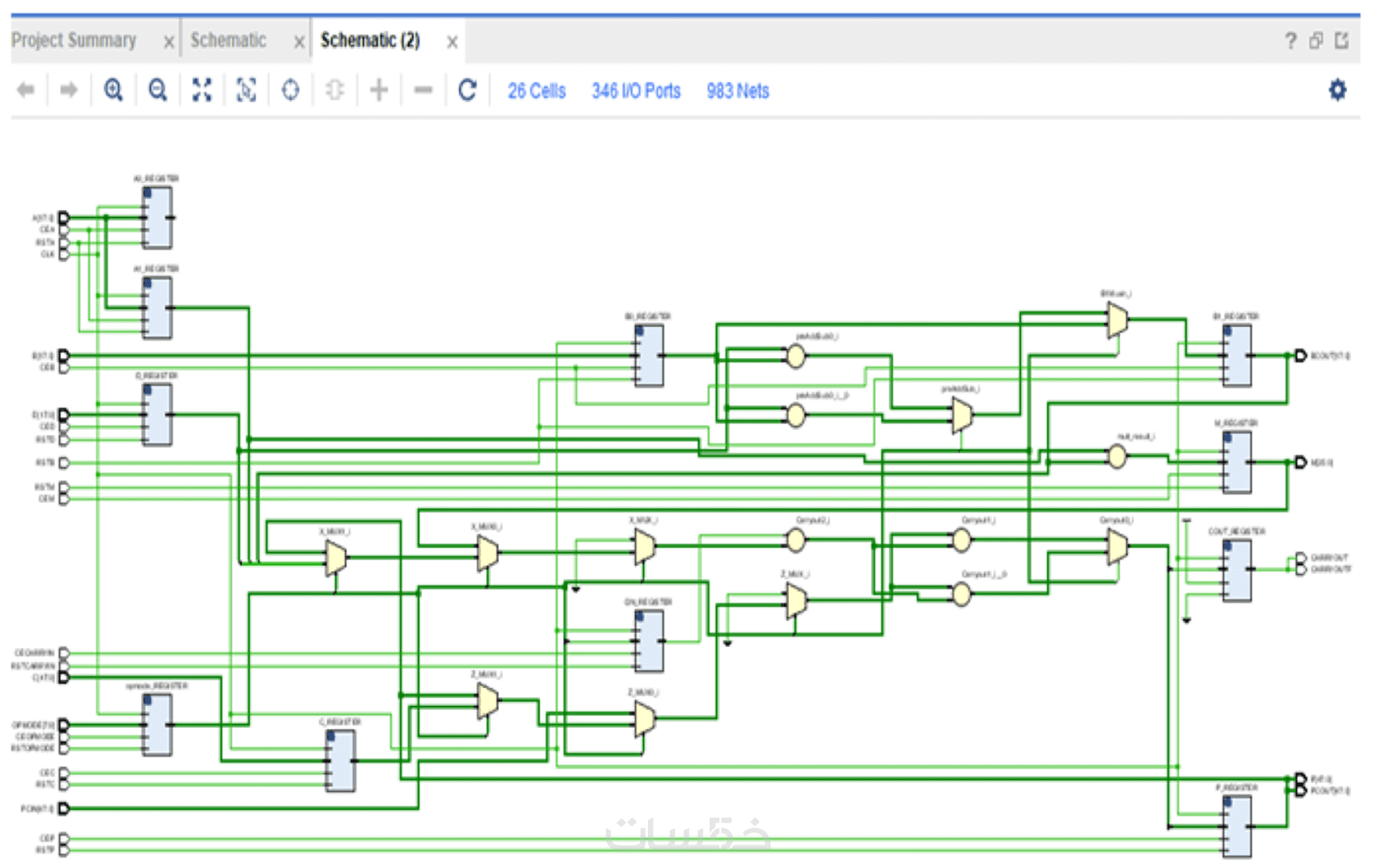Select the mult_result_i gate symbol
The width and height of the screenshot is (1377, 868).
[1117, 457]
